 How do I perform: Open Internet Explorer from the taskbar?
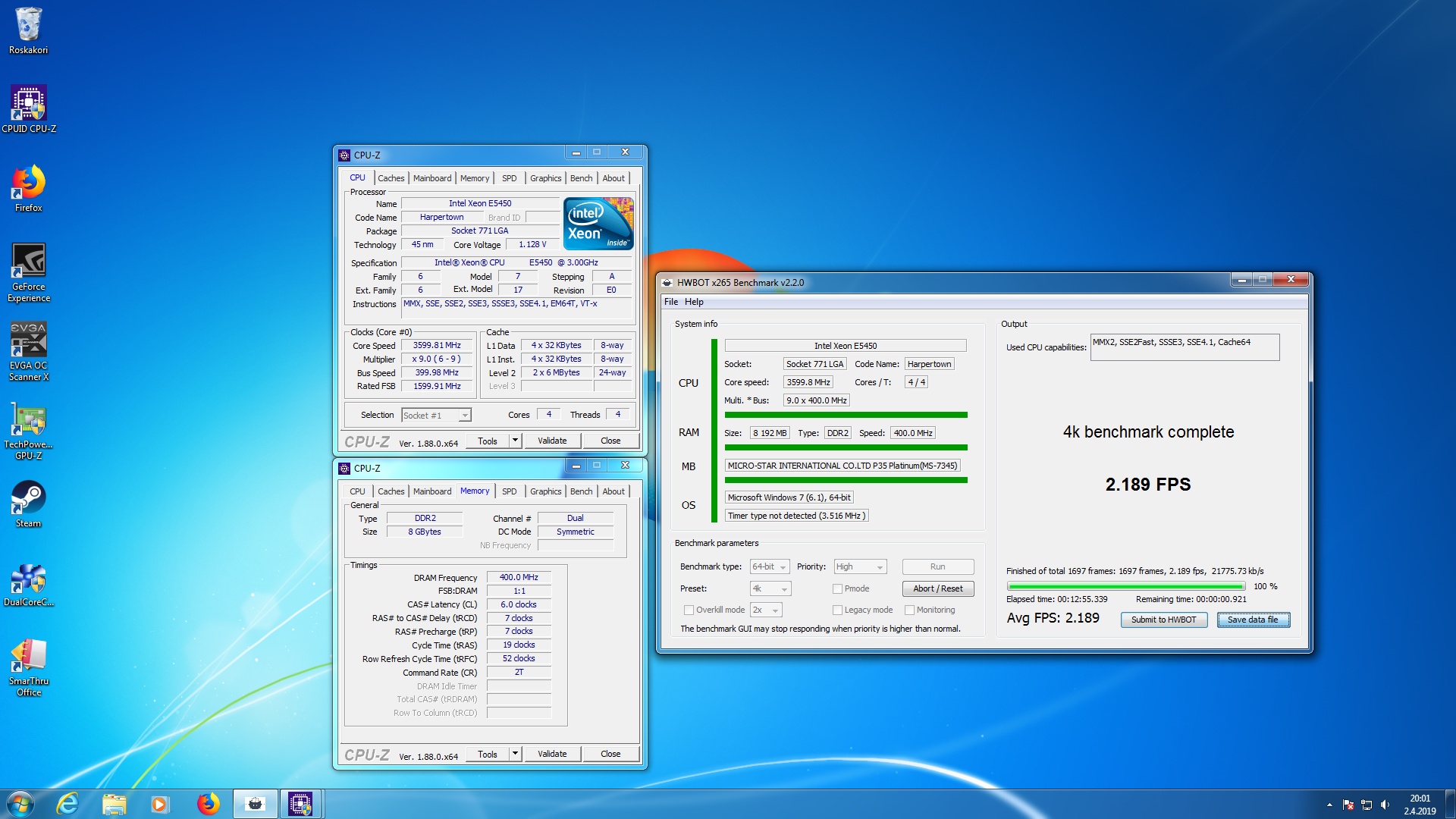67,804
